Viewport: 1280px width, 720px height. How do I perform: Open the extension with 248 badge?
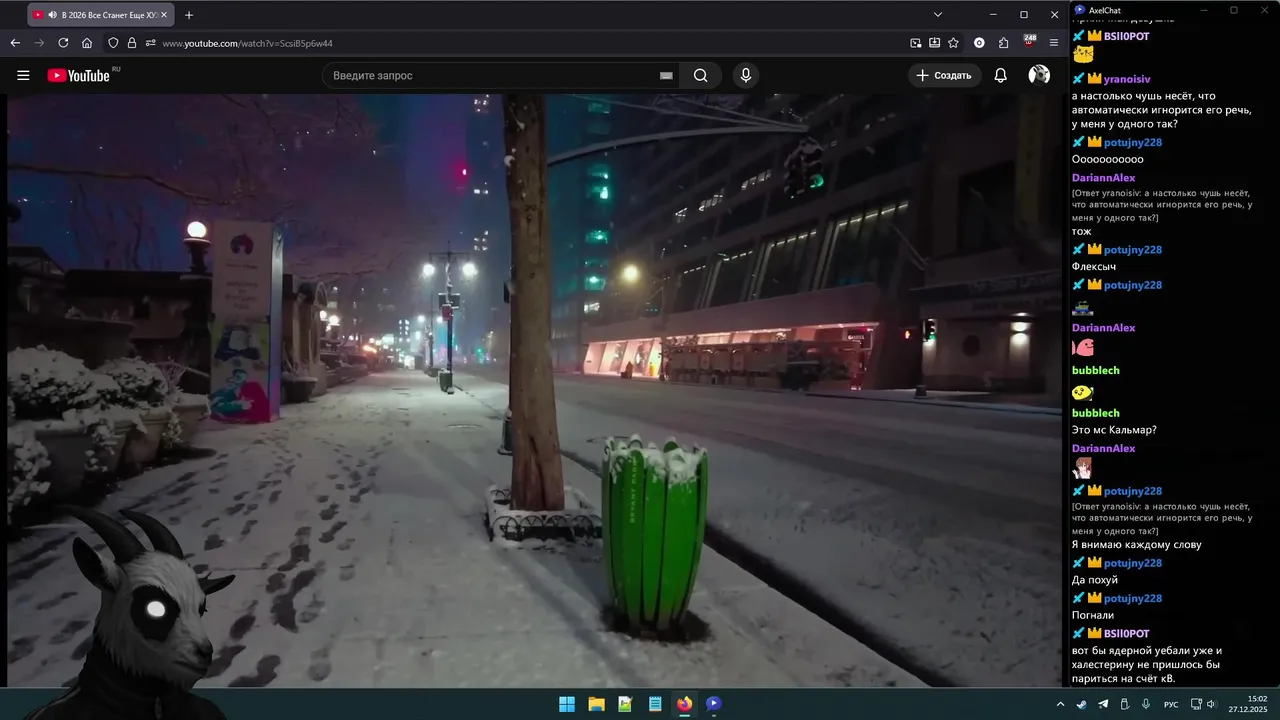click(1029, 42)
